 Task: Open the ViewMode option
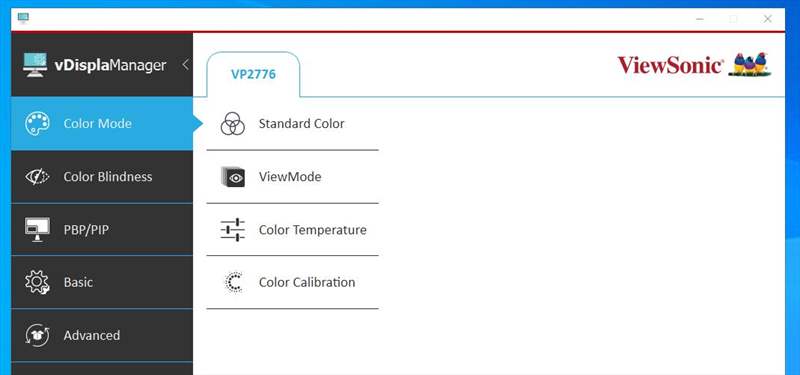(292, 177)
